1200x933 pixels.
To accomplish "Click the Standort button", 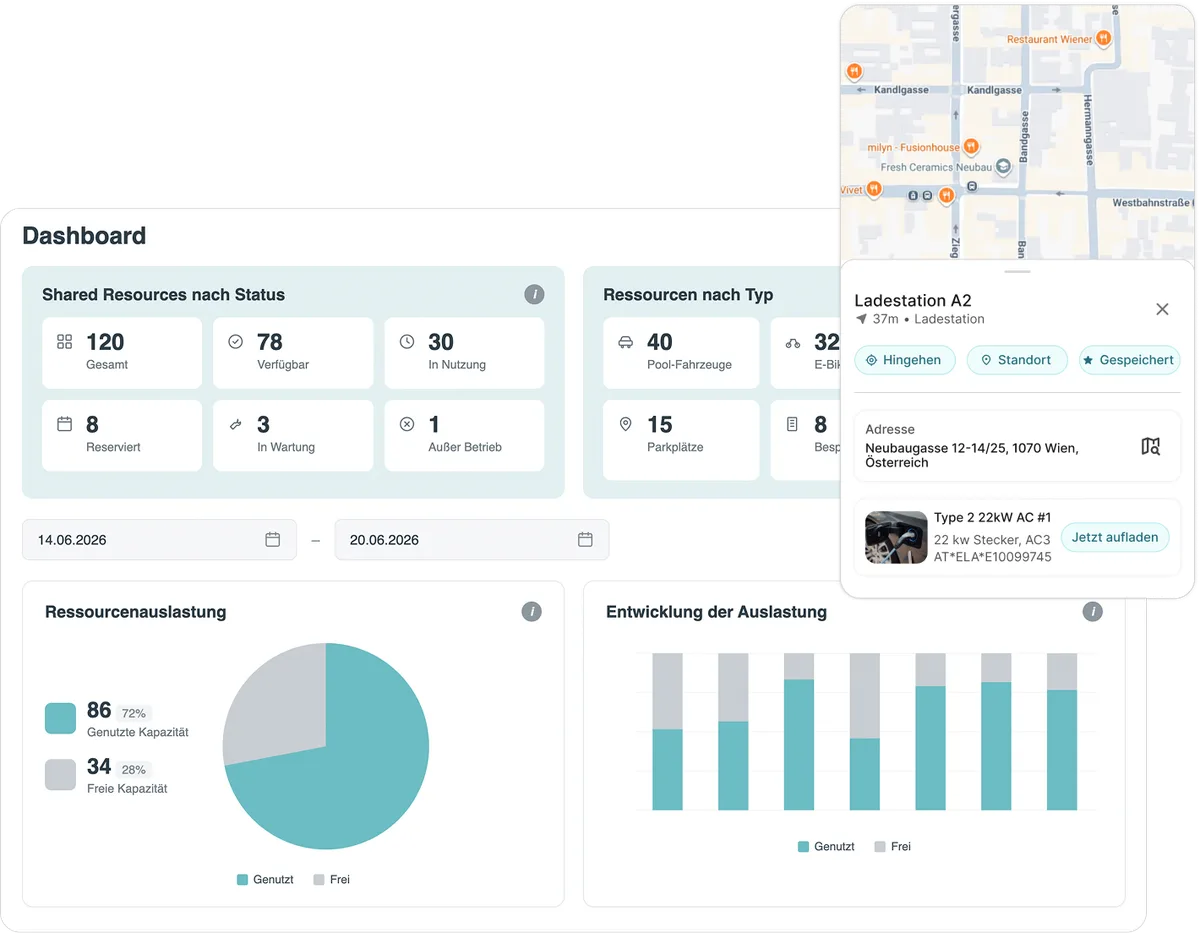I will [1017, 360].
